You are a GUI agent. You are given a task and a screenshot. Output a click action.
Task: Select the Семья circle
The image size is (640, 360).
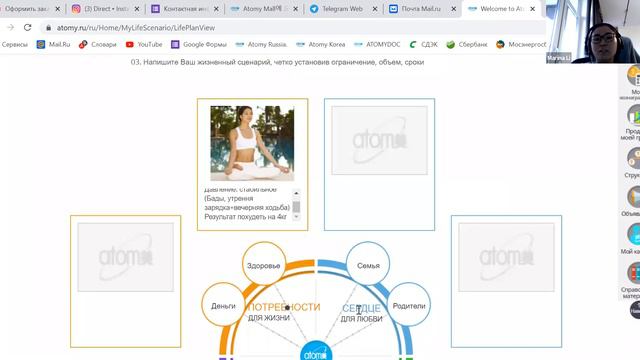coord(368,265)
